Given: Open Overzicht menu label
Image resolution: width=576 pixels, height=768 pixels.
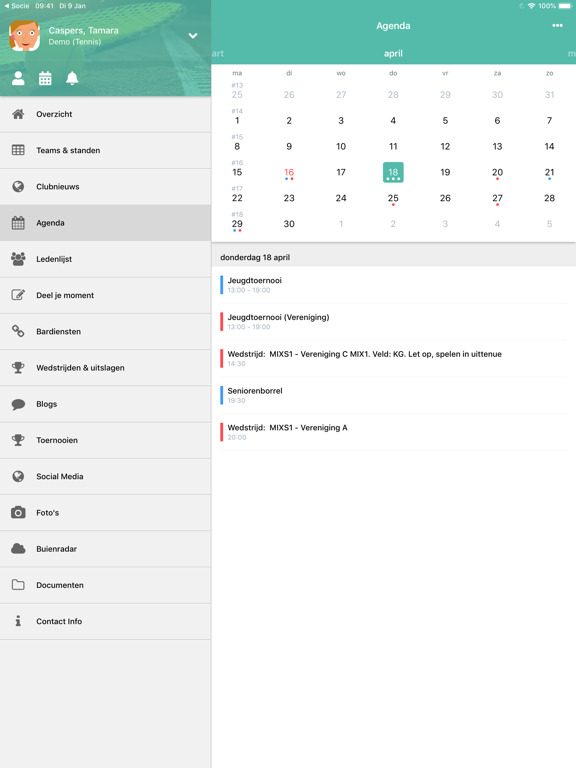Looking at the screenshot, I should [x=54, y=114].
